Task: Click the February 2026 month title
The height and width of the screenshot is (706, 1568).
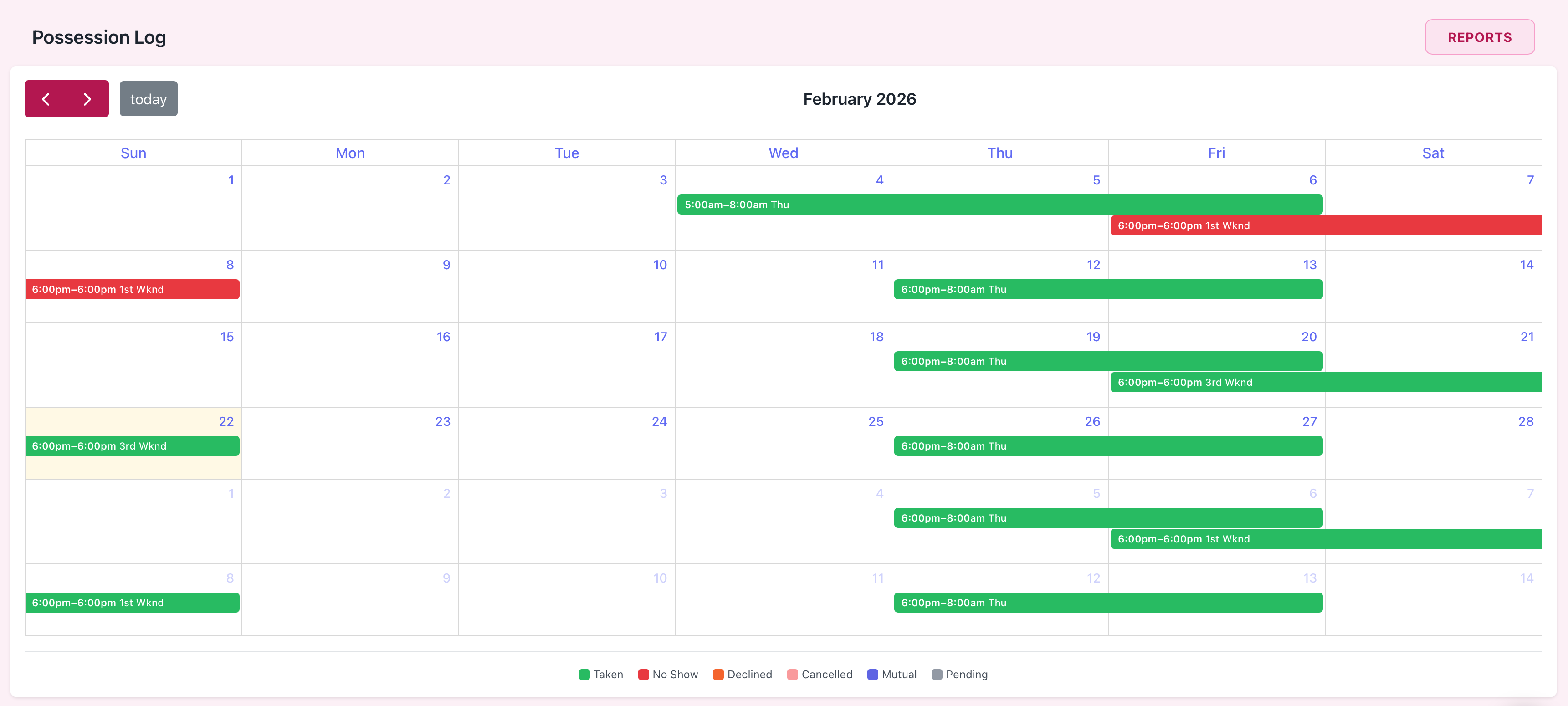Action: pos(860,98)
